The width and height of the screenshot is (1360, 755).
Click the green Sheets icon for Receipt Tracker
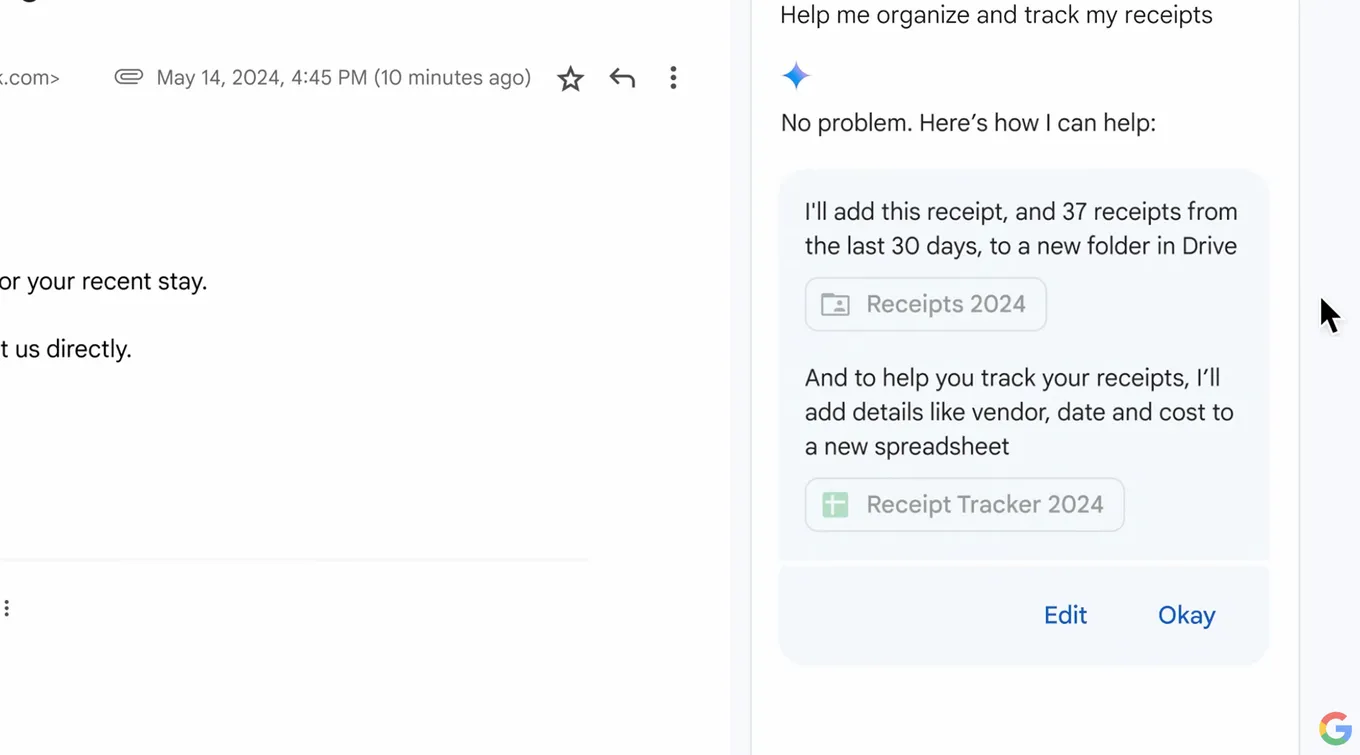click(835, 504)
